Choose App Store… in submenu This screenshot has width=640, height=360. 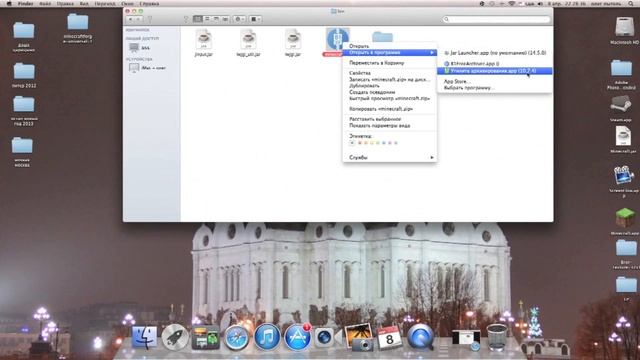tap(495, 81)
